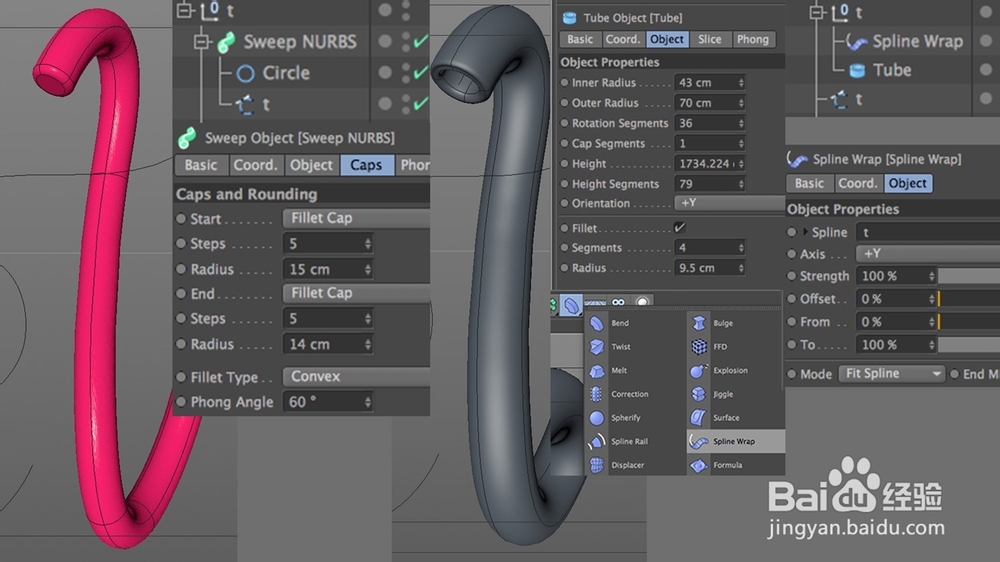Toggle Tube visibility dot in tree
Screen dimensions: 1000x562
pos(986,70)
